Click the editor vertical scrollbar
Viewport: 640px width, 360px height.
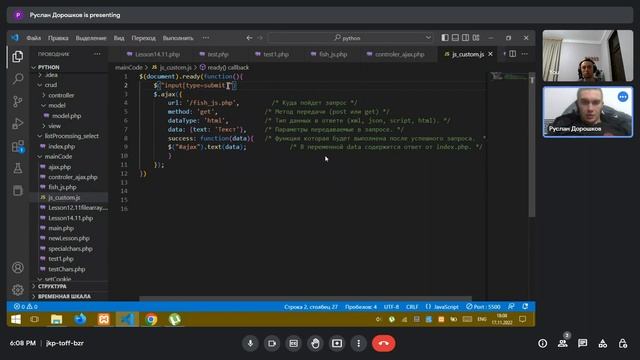coord(532,145)
